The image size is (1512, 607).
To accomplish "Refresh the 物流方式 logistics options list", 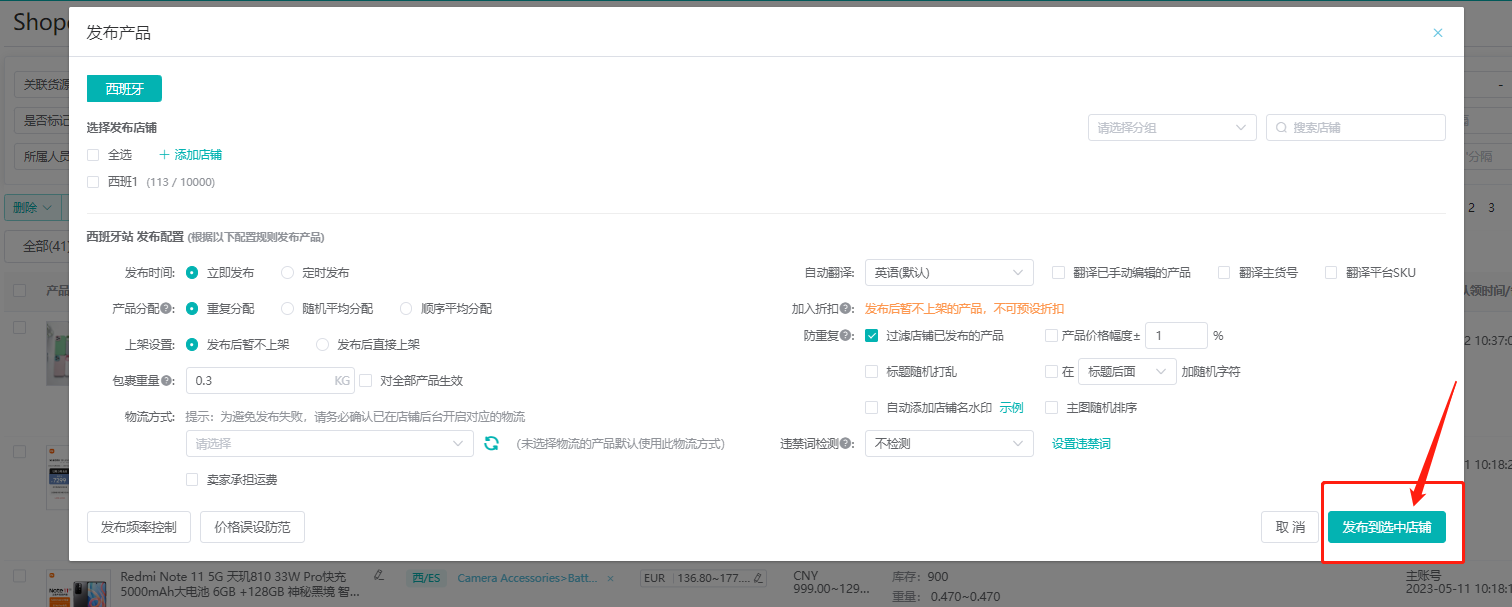I will 490,443.
